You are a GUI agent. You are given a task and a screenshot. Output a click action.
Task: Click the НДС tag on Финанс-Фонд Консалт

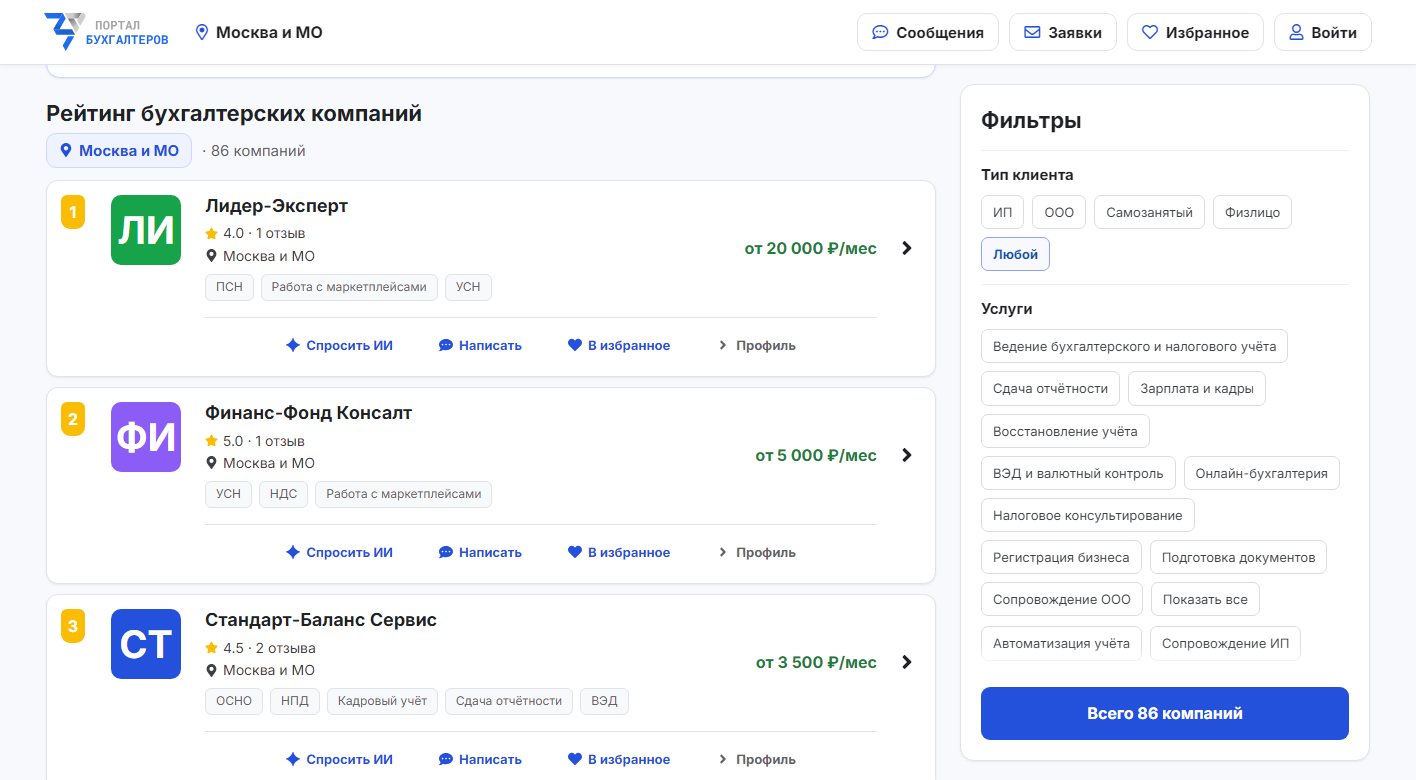point(284,494)
